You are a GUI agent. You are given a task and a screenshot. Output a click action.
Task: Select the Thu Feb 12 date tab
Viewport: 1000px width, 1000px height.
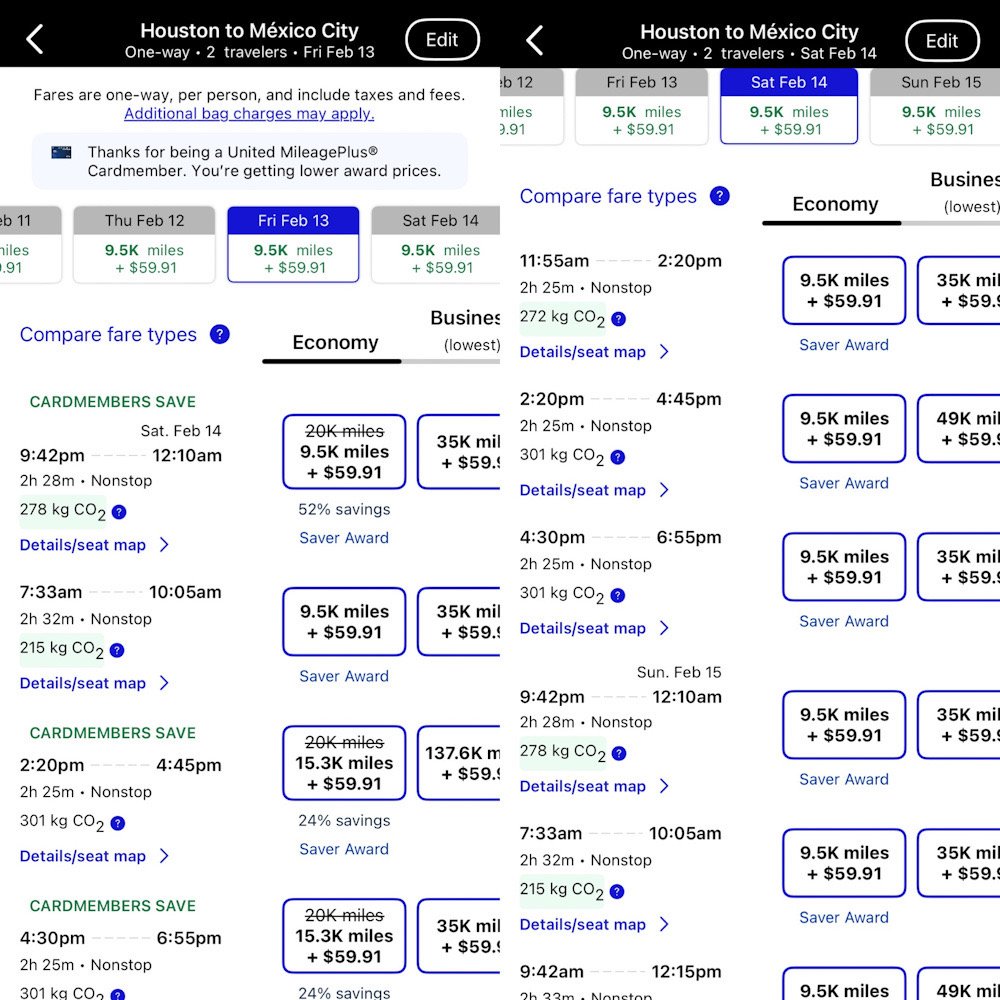[144, 244]
